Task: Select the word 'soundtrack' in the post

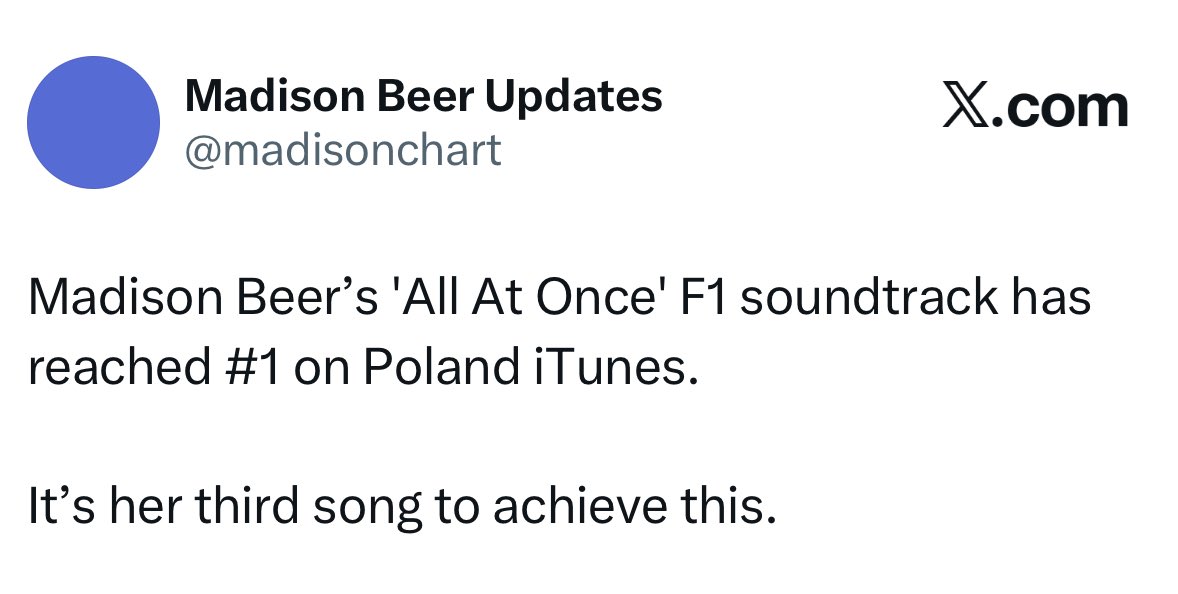Action: click(x=869, y=297)
